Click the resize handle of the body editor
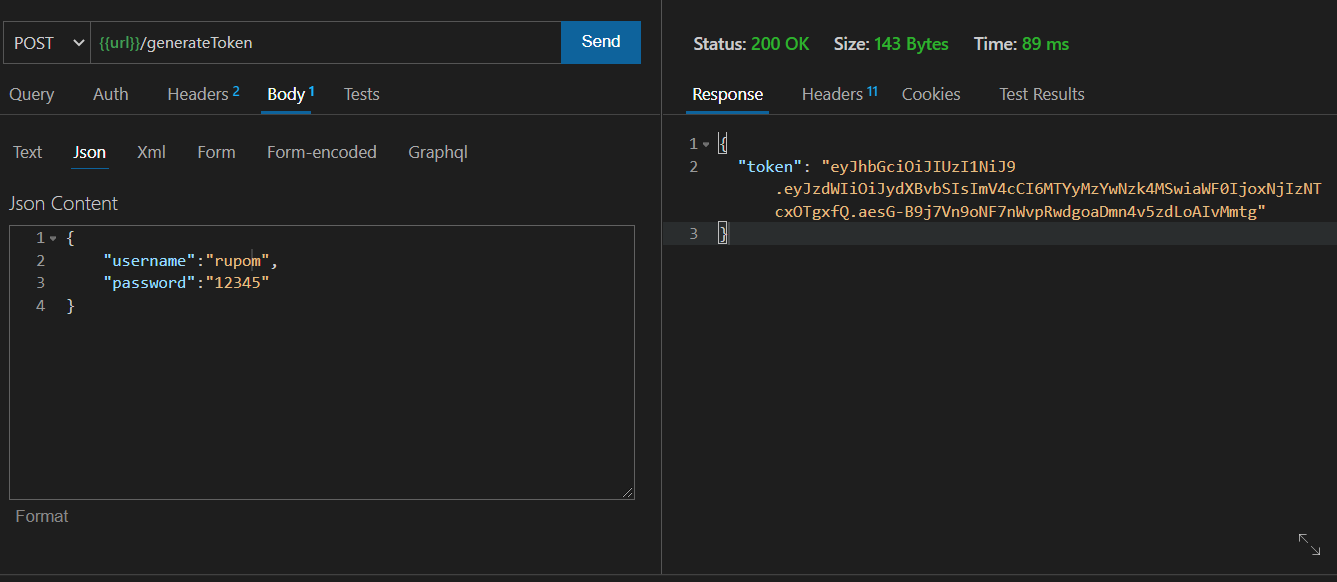Screen dimensions: 1337x582 click(x=629, y=491)
